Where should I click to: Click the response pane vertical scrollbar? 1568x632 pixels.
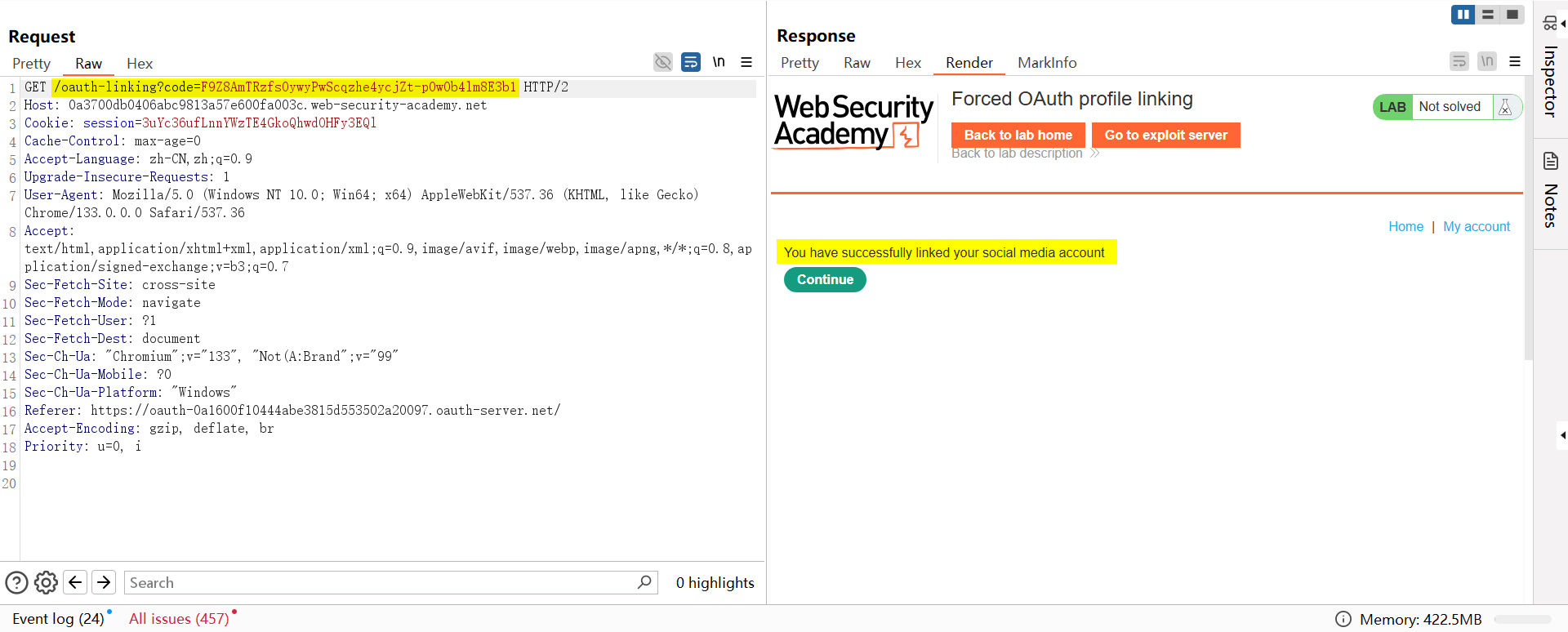point(1528,220)
